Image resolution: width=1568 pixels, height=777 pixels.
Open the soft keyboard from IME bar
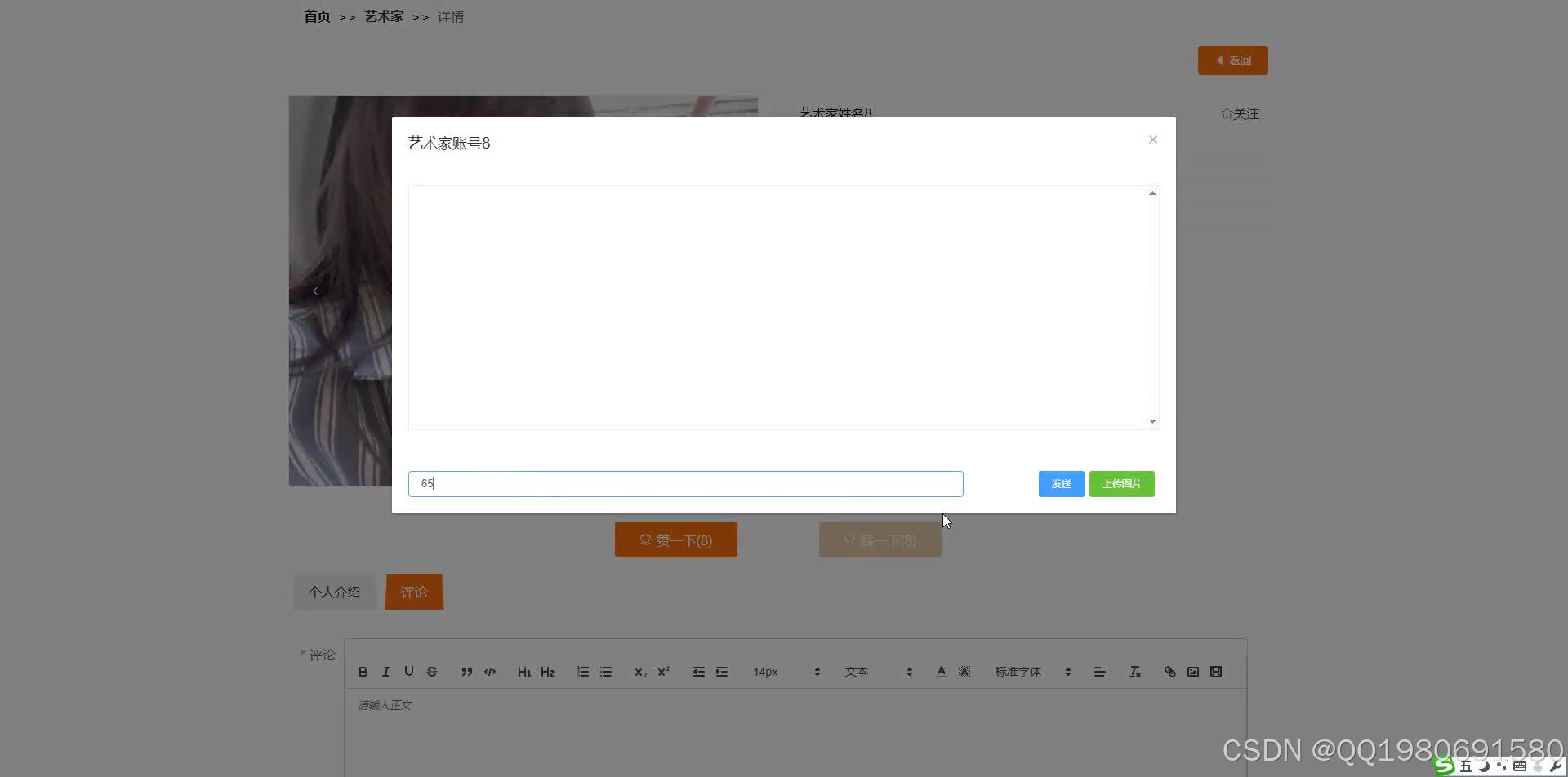(1520, 766)
